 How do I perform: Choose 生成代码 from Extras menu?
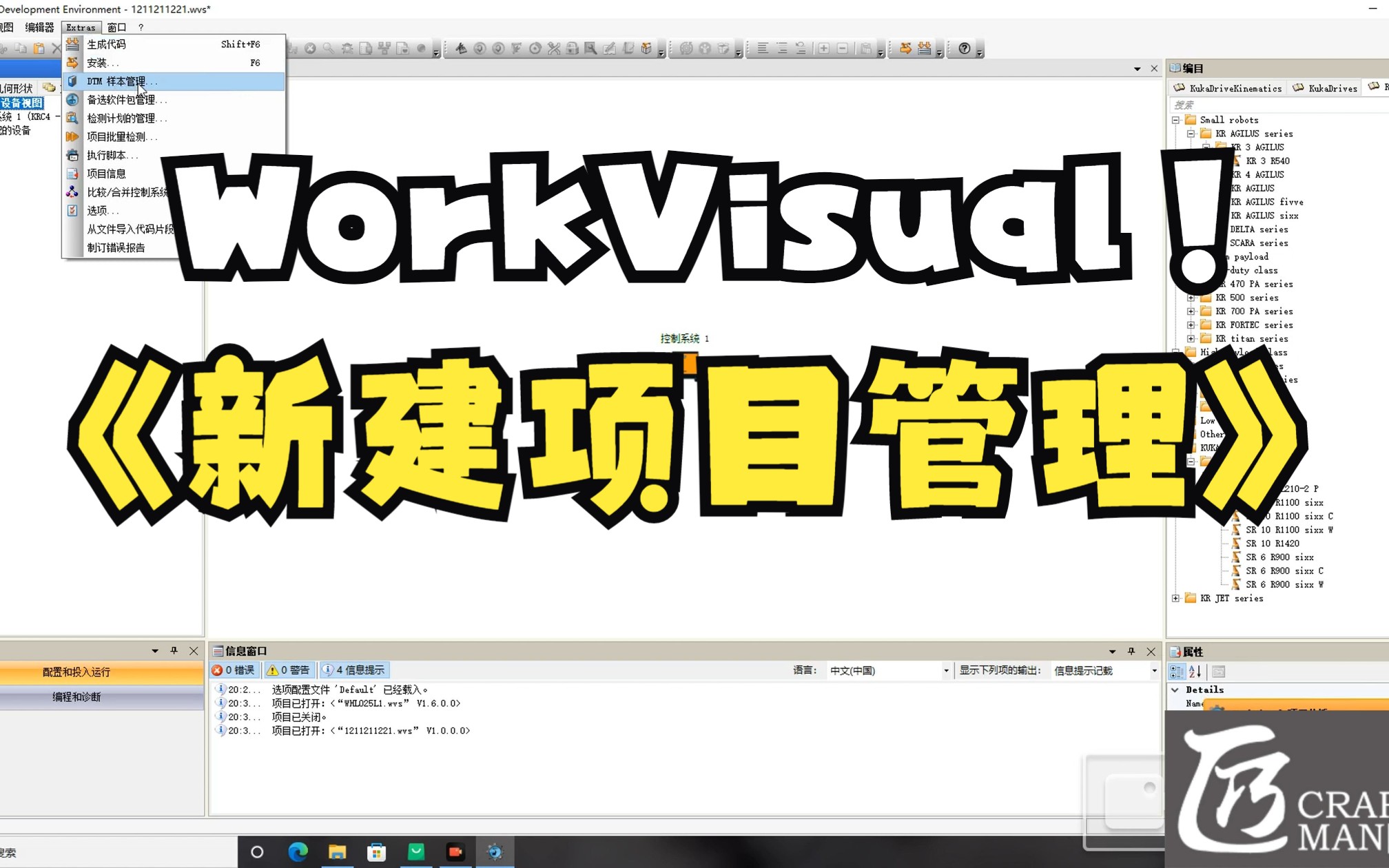point(174,44)
